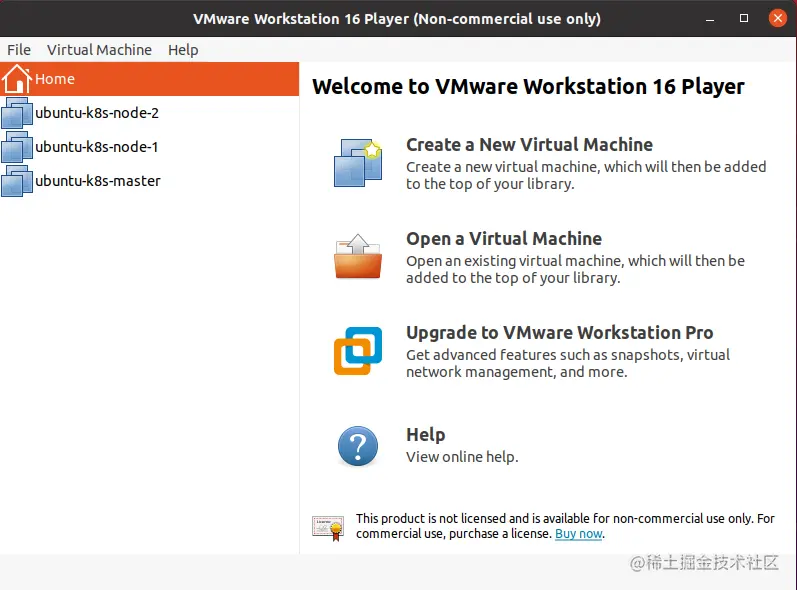Close the VMware Player window
The height and width of the screenshot is (590, 797).
(x=778, y=19)
